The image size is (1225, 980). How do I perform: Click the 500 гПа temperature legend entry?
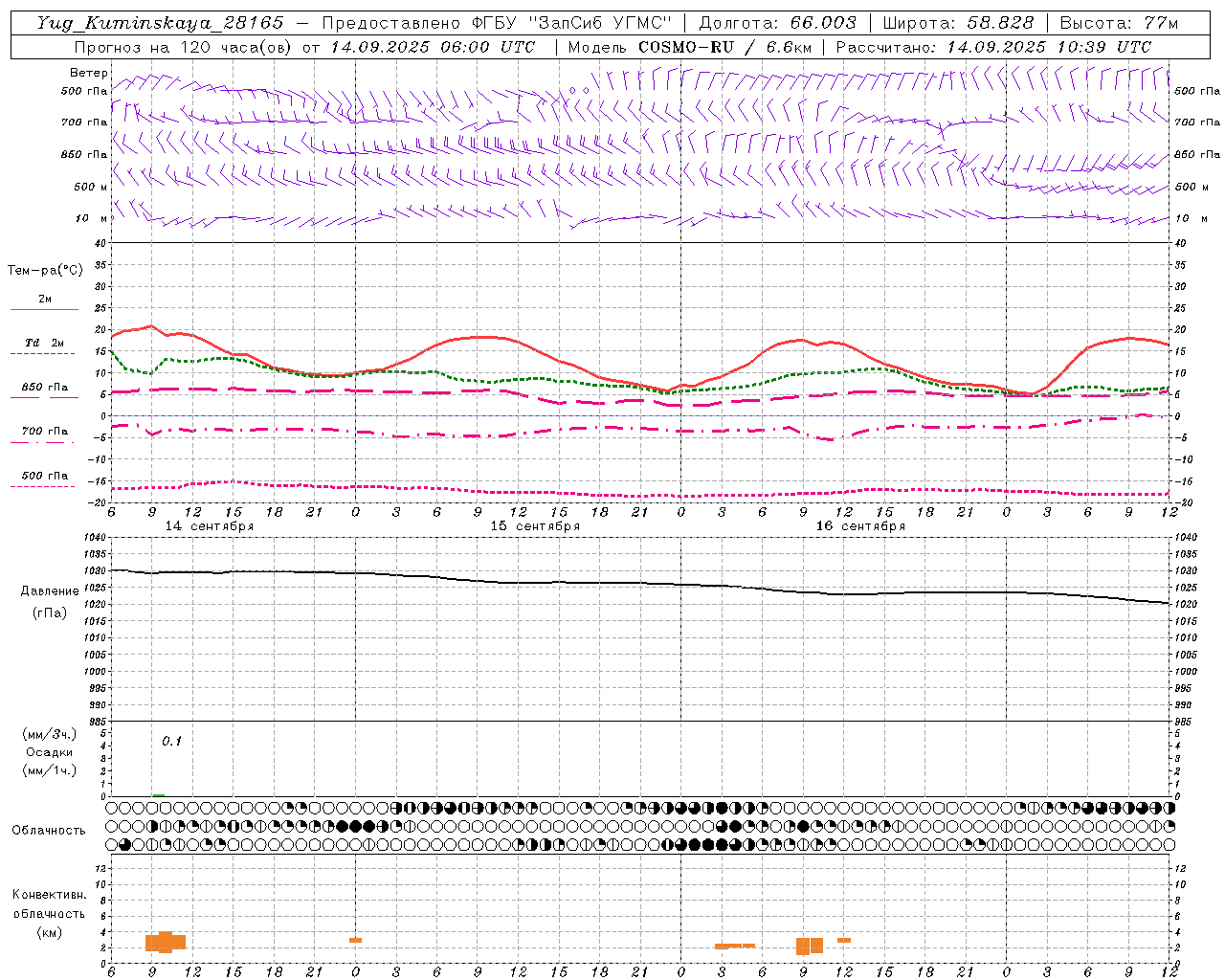point(44,476)
